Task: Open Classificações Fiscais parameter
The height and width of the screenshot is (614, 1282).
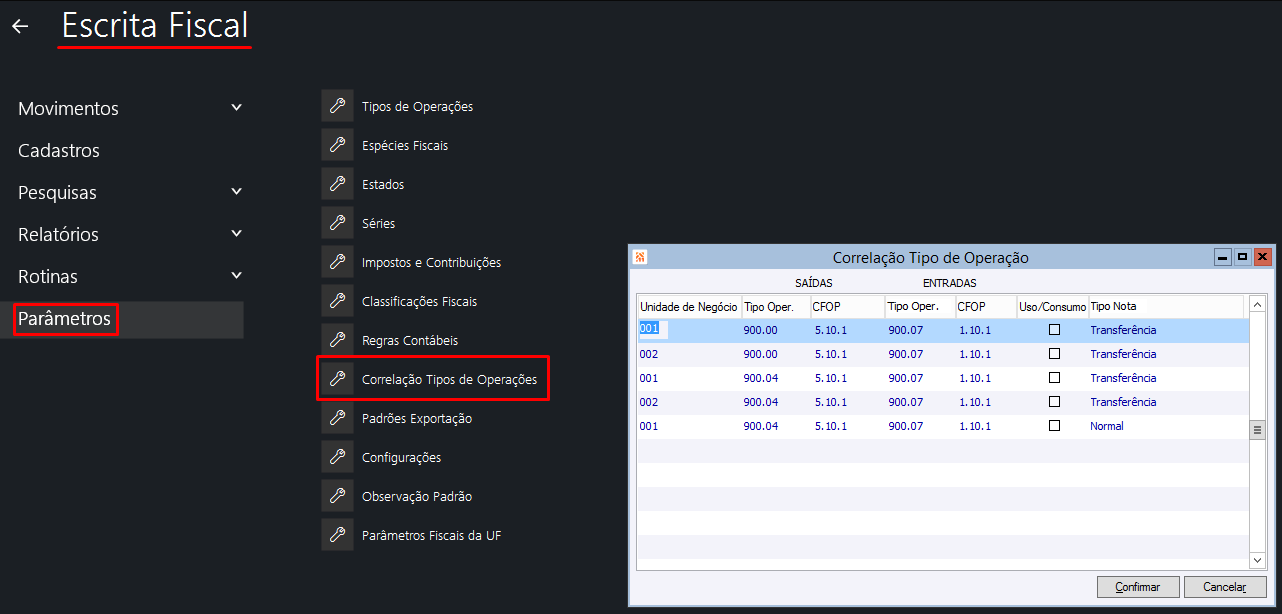Action: tap(419, 301)
